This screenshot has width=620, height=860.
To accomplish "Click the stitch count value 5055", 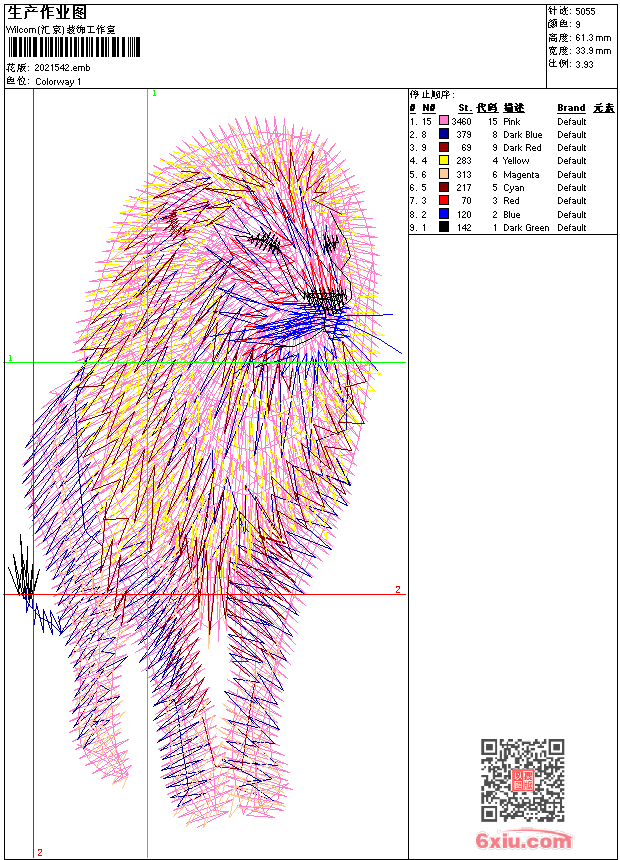I will (585, 12).
